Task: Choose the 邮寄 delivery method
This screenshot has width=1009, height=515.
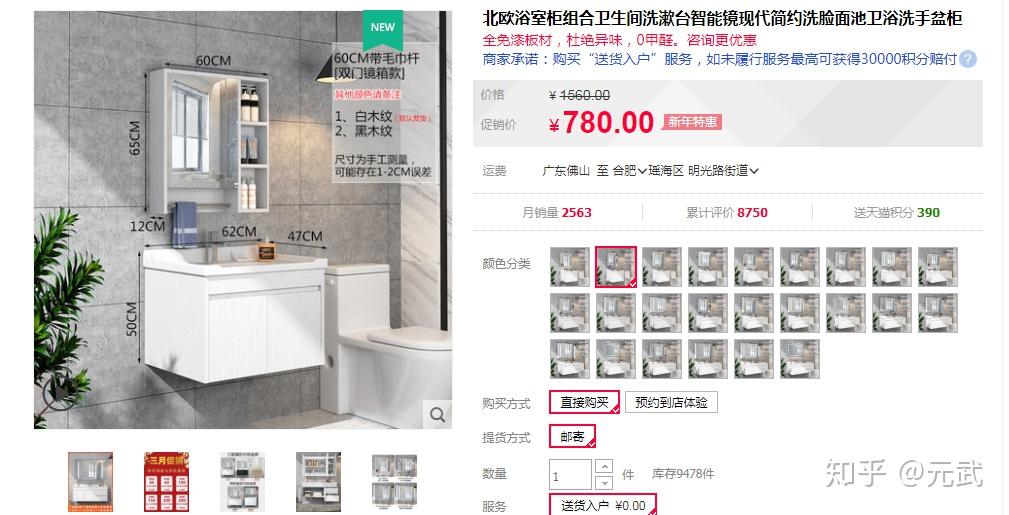Action: (572, 436)
